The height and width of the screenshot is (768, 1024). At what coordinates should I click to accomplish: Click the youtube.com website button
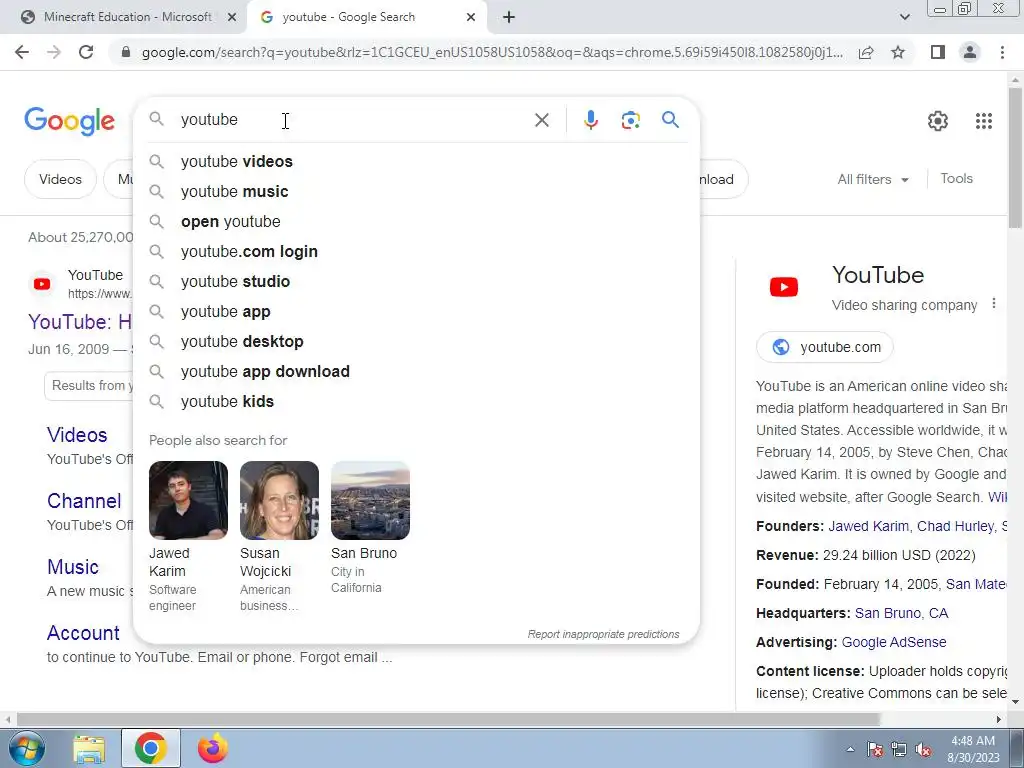pyautogui.click(x=825, y=347)
